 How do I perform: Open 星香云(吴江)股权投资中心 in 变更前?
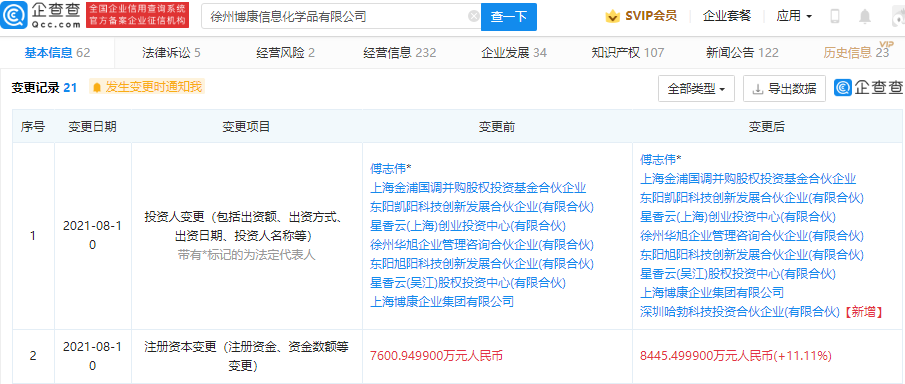(468, 282)
